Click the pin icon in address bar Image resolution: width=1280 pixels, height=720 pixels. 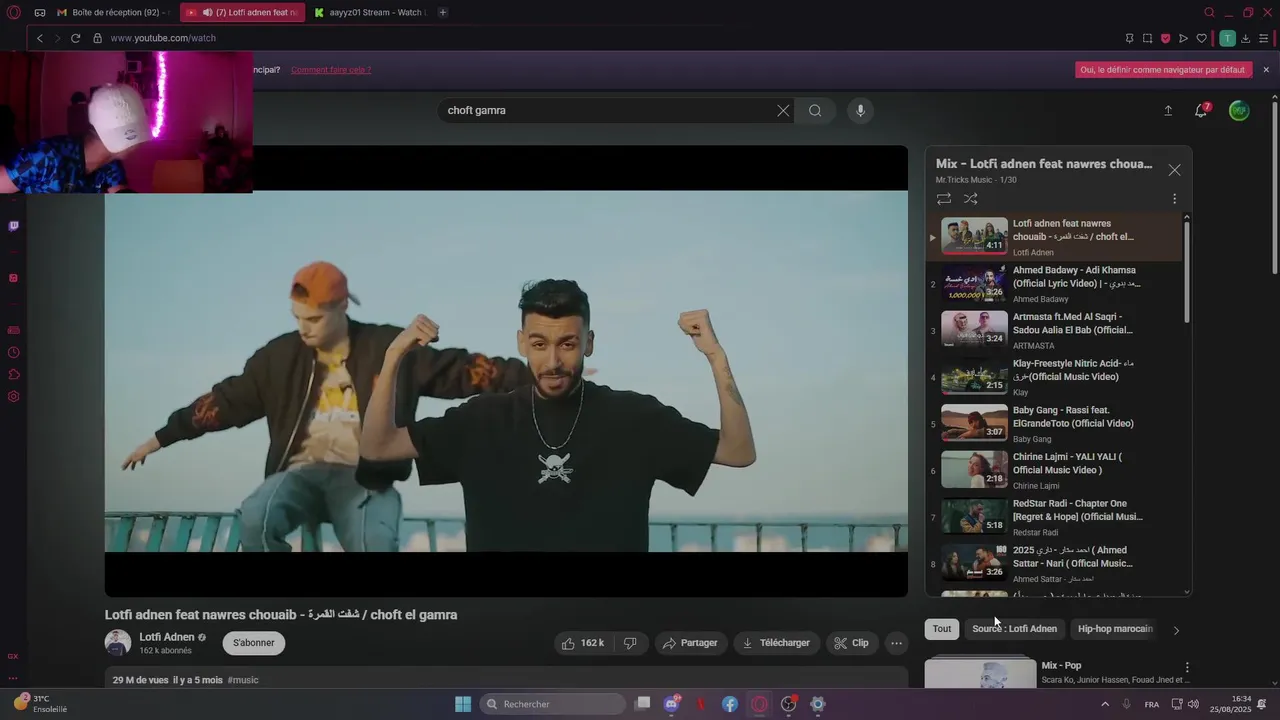click(x=1129, y=38)
